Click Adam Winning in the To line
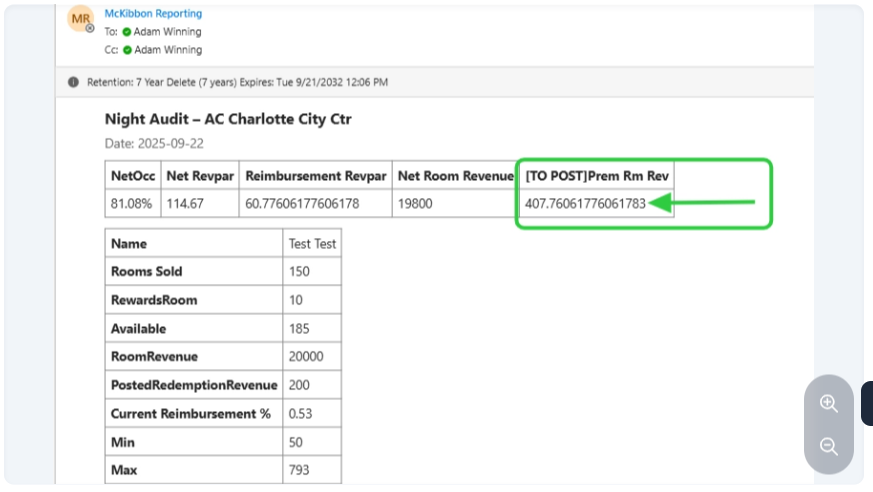Viewport: 873px width, 492px height. (168, 32)
